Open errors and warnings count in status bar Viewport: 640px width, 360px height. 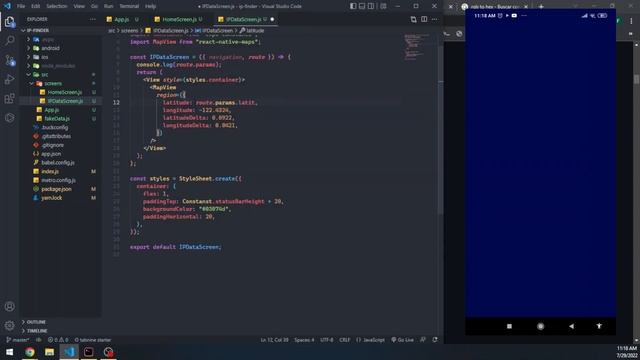(x=58, y=340)
